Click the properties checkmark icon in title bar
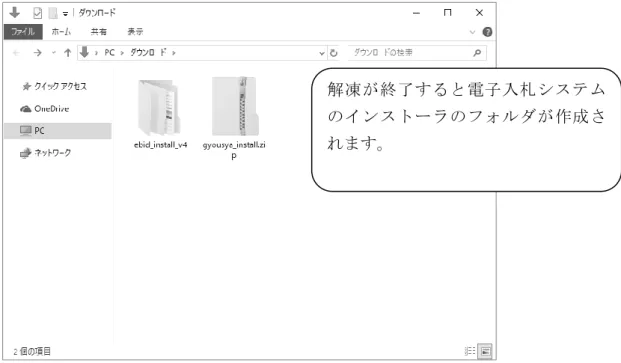Image resolution: width=621 pixels, height=363 pixels. coord(37,13)
